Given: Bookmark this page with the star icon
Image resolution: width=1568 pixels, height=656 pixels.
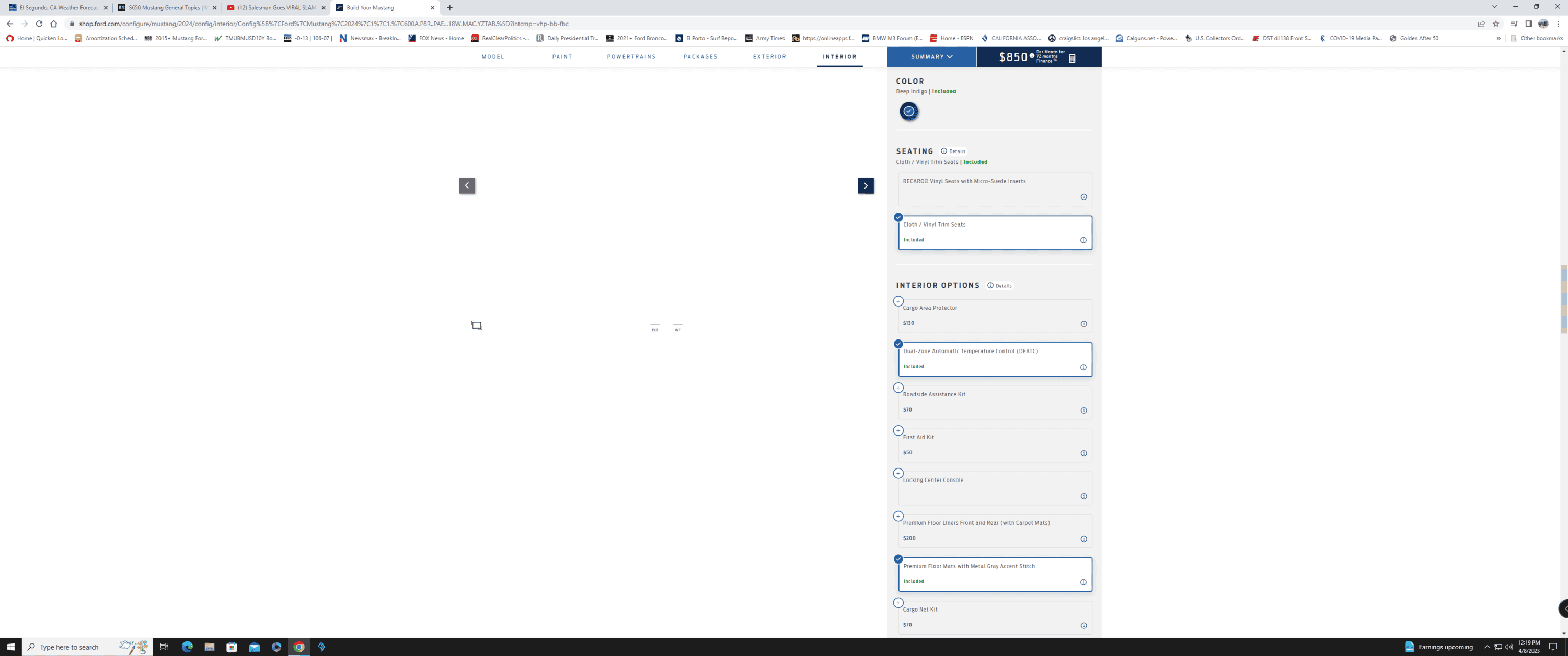Looking at the screenshot, I should pyautogui.click(x=1495, y=24).
